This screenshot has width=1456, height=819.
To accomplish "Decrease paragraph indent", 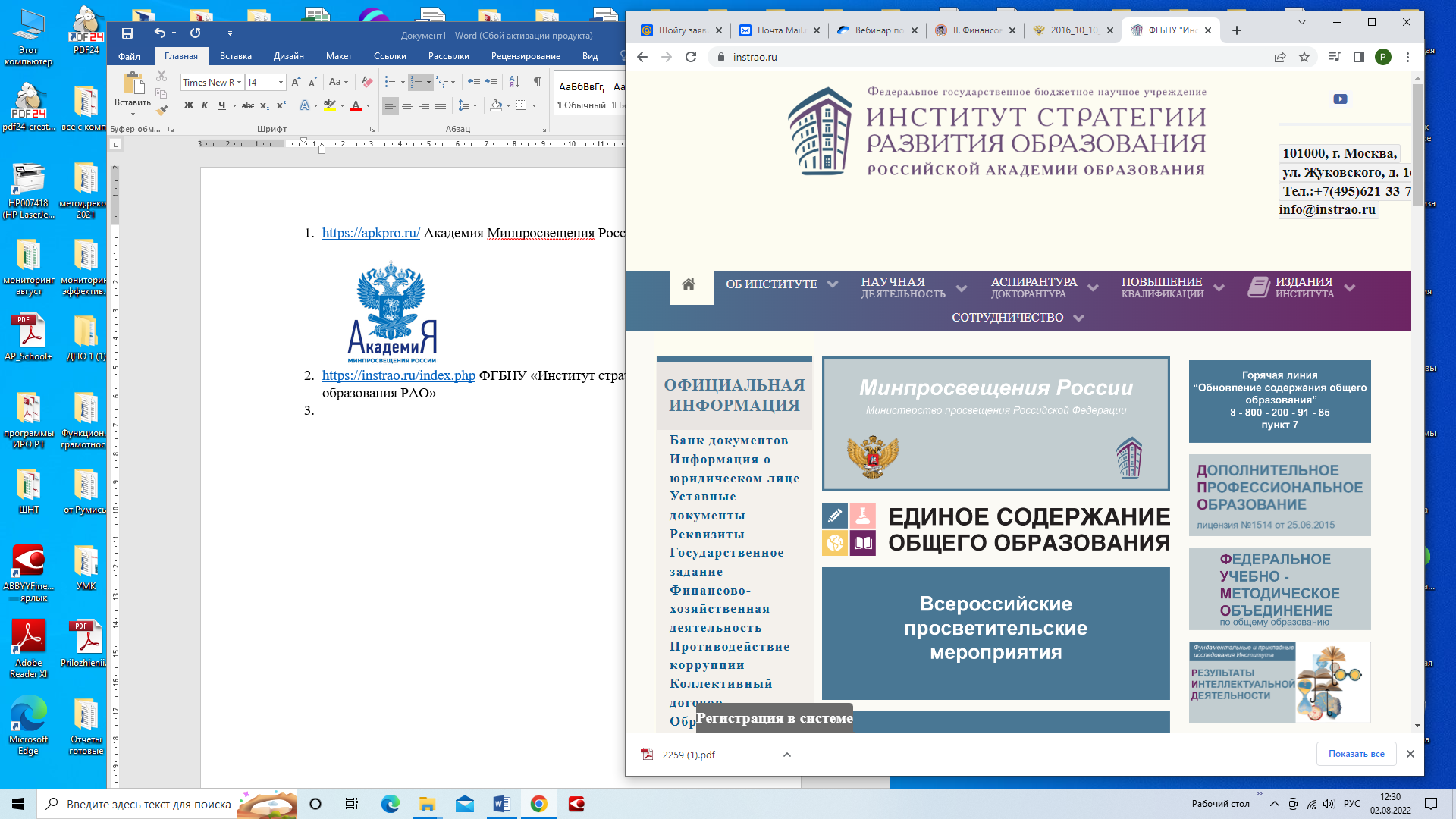I will click(x=474, y=82).
